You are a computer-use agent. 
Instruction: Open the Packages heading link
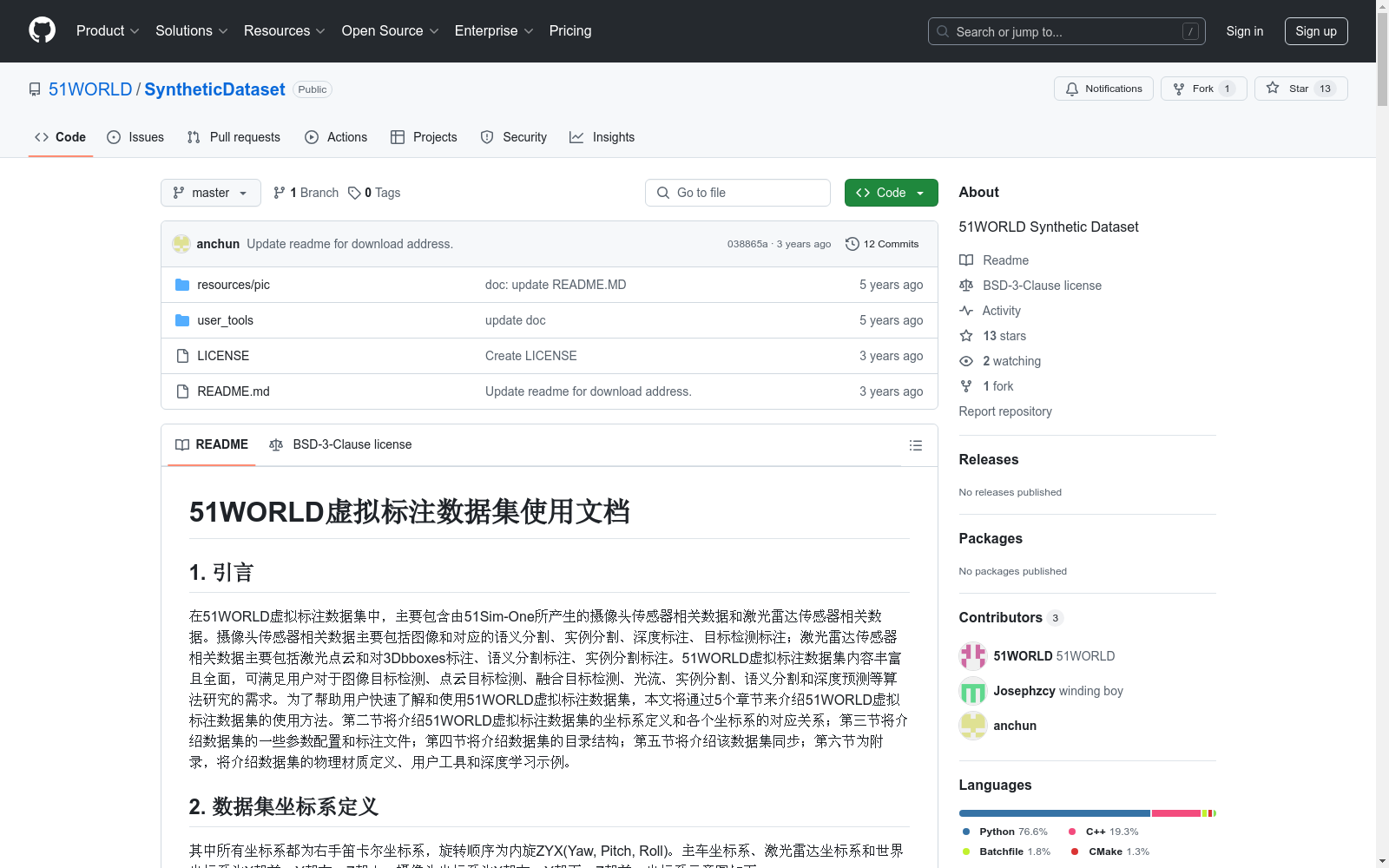coord(991,539)
